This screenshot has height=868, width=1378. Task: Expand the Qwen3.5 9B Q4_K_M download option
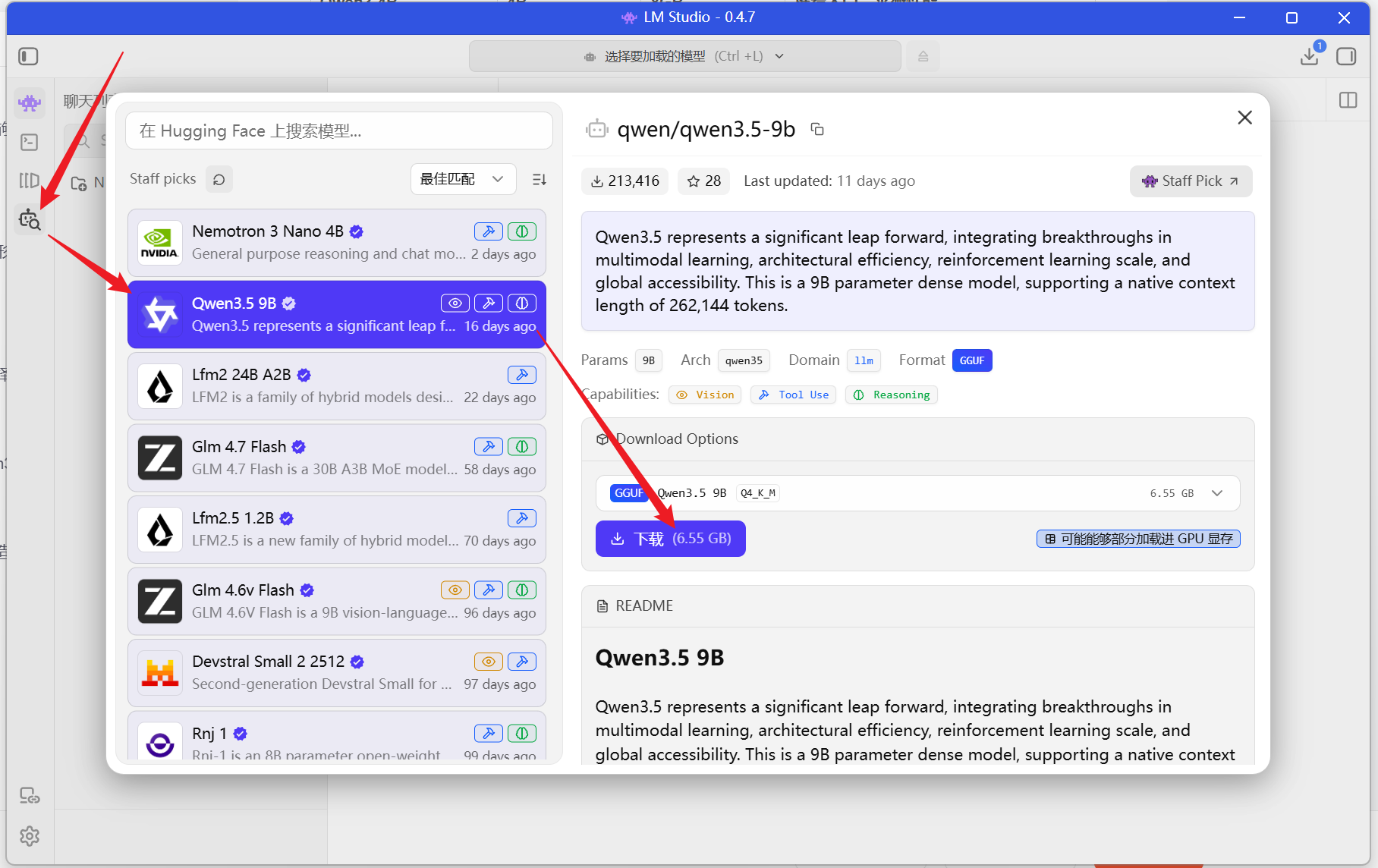click(917, 493)
